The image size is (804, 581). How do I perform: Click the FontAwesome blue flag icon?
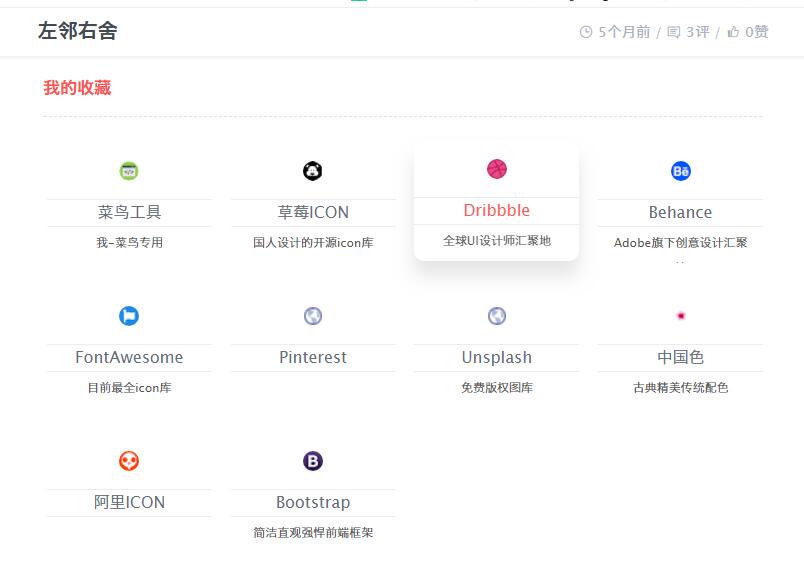tap(129, 316)
